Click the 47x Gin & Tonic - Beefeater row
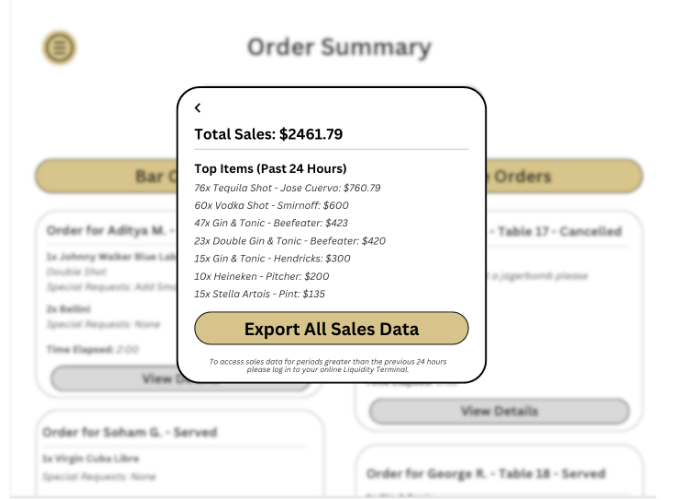Screen dimensions: 690x500 [x=271, y=223]
